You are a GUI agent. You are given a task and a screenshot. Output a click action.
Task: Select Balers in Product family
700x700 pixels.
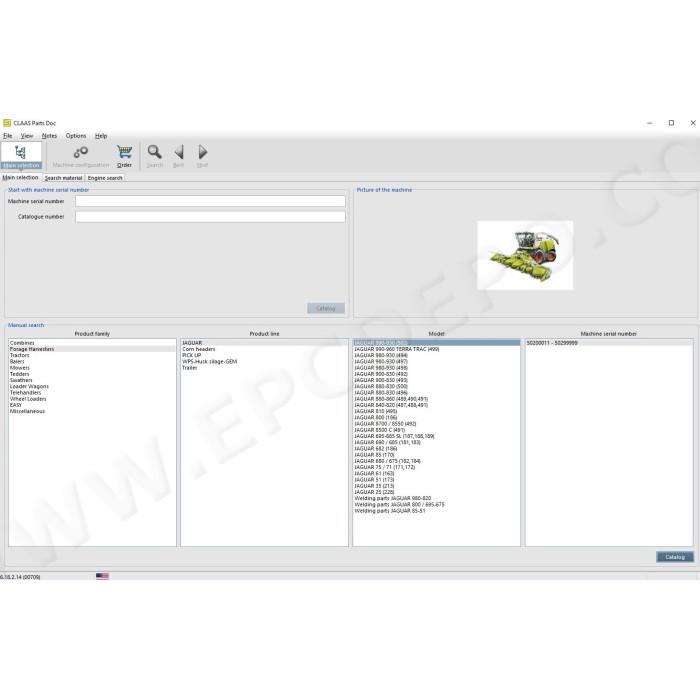click(92, 362)
